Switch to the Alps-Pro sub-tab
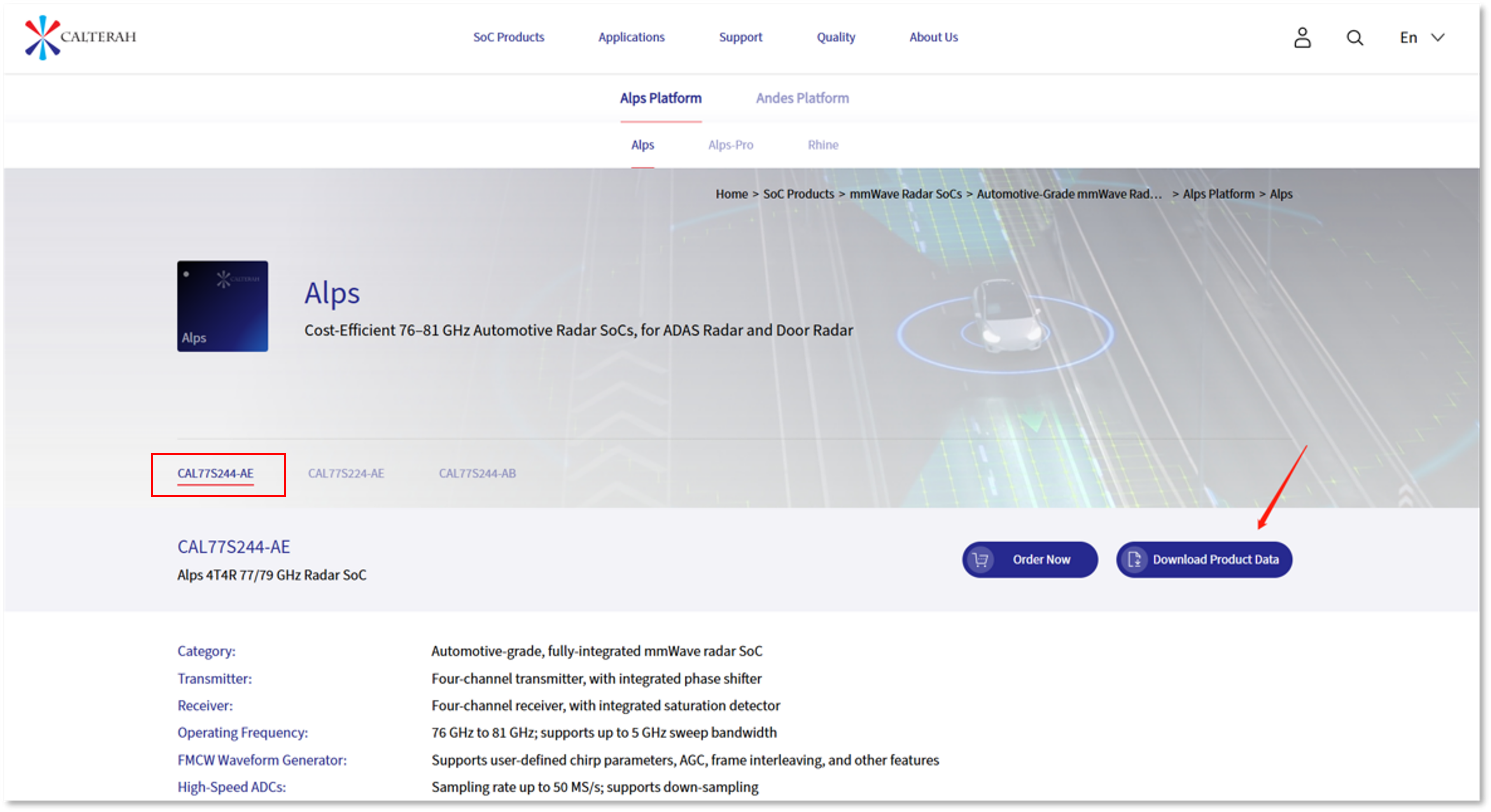The height and width of the screenshot is (812, 1491). click(x=730, y=145)
